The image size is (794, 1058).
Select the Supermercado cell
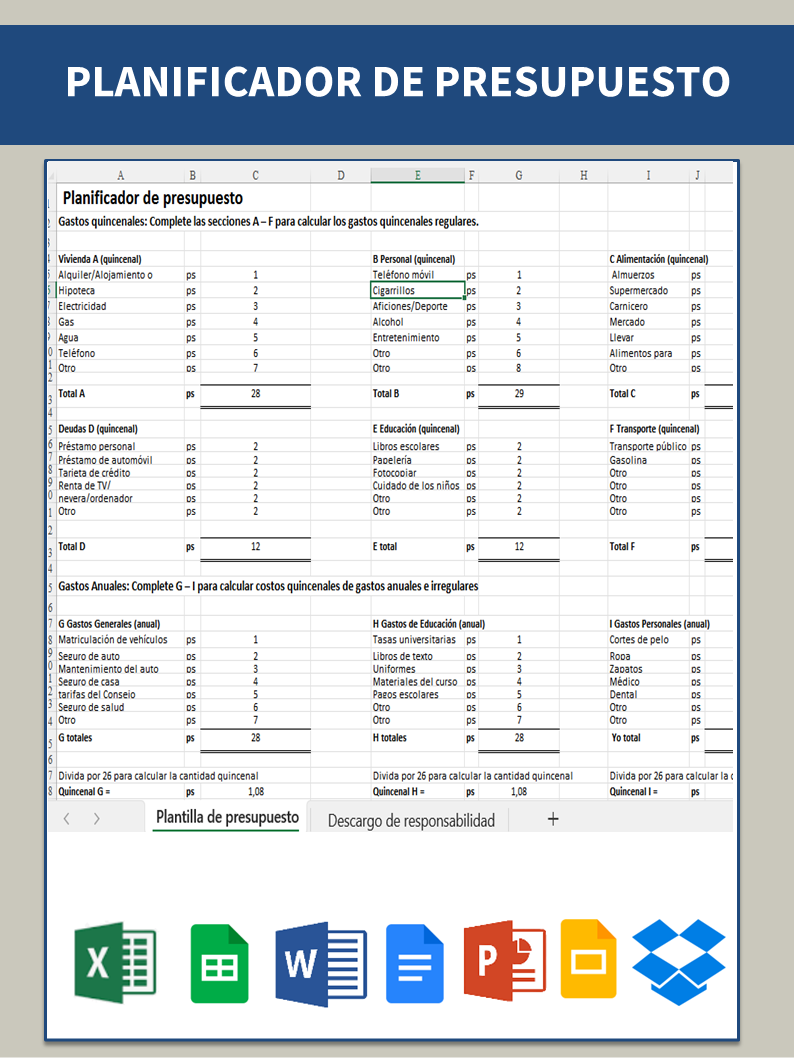tap(648, 291)
